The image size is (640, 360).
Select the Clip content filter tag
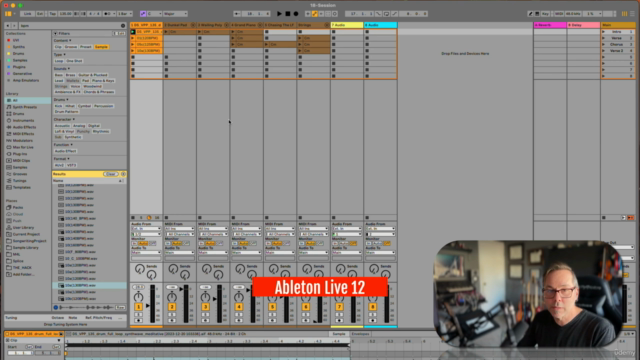58,47
